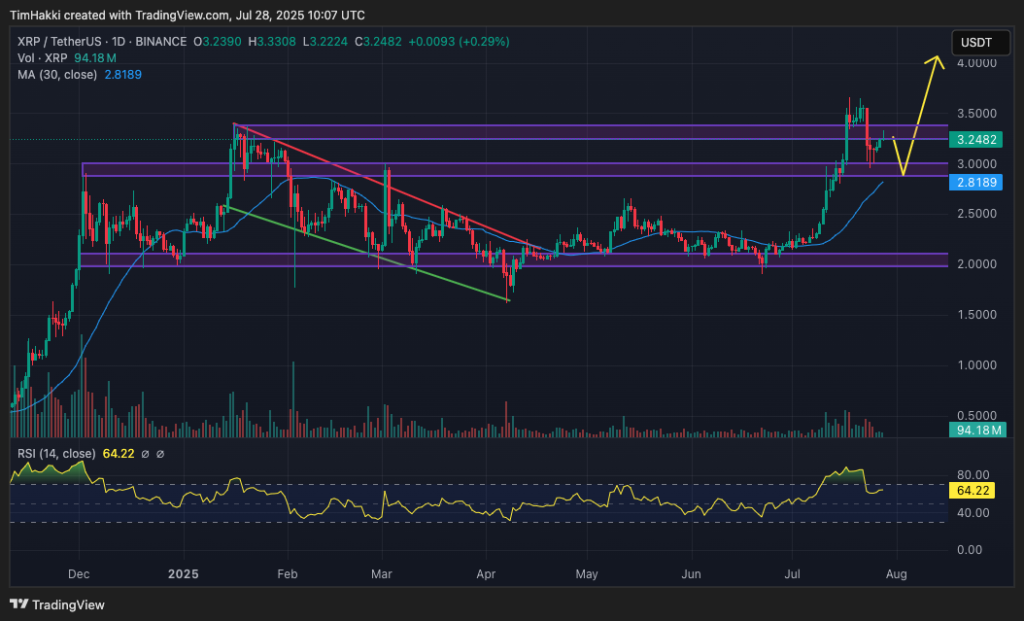This screenshot has width=1024, height=621.
Task: Click the blue 2.8189 MA price tag
Action: click(x=975, y=183)
